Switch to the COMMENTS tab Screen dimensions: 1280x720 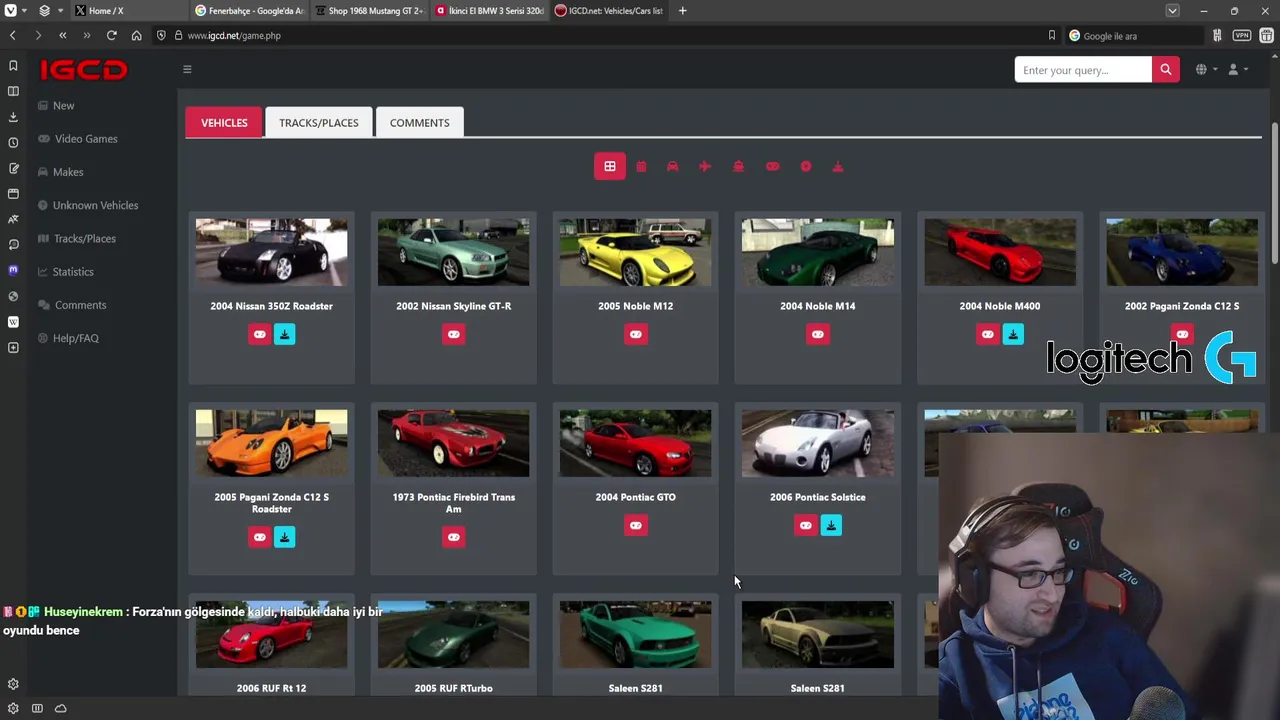point(419,122)
